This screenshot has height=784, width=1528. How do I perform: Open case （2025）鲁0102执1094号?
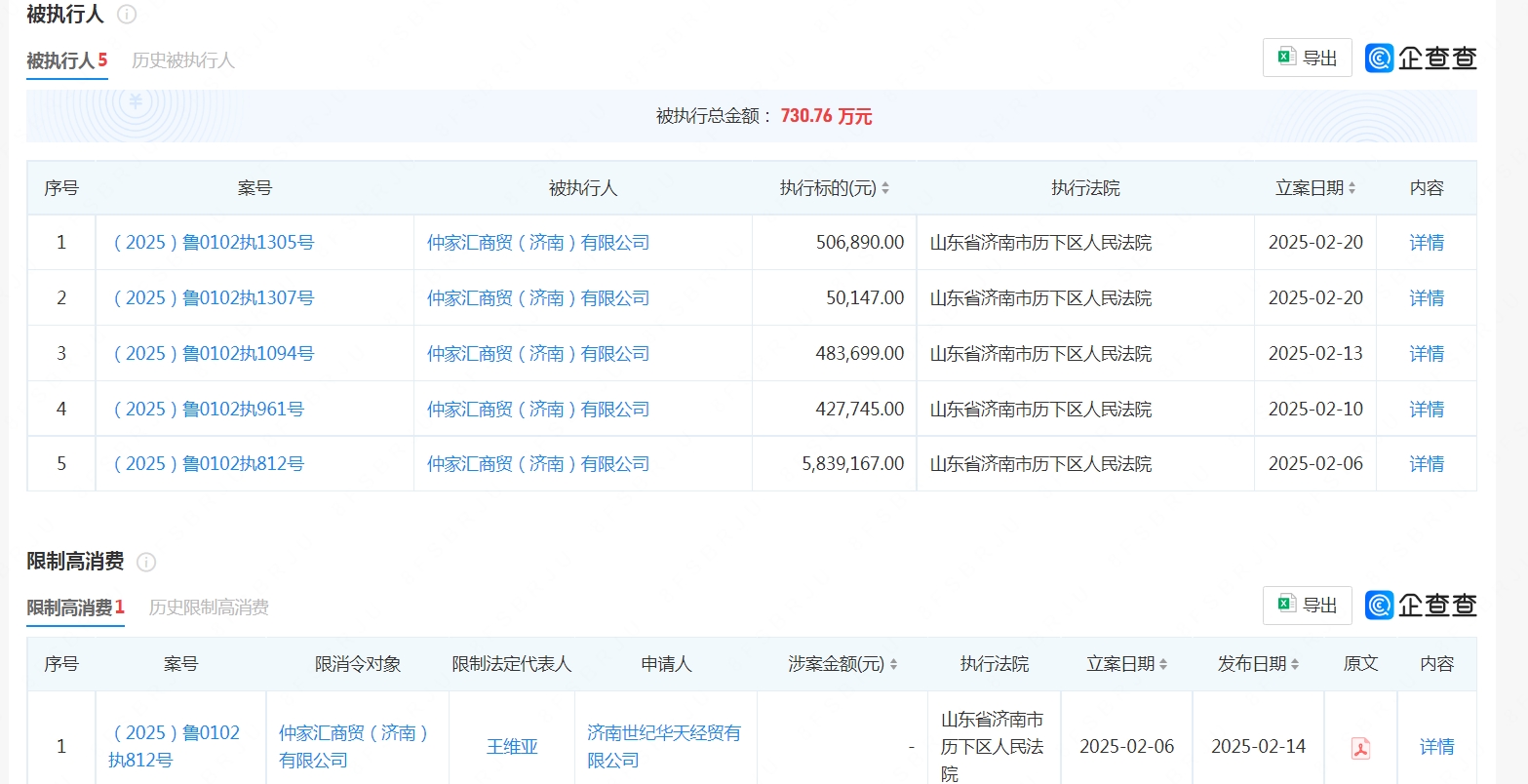click(212, 354)
